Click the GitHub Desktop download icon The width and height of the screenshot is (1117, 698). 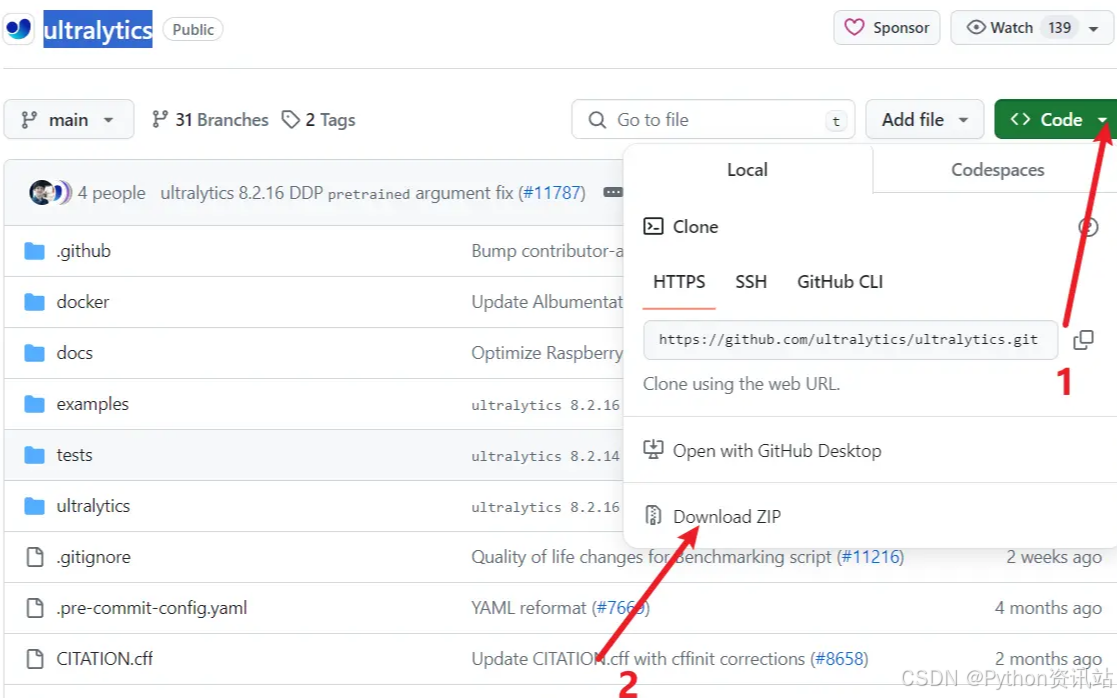coord(653,449)
